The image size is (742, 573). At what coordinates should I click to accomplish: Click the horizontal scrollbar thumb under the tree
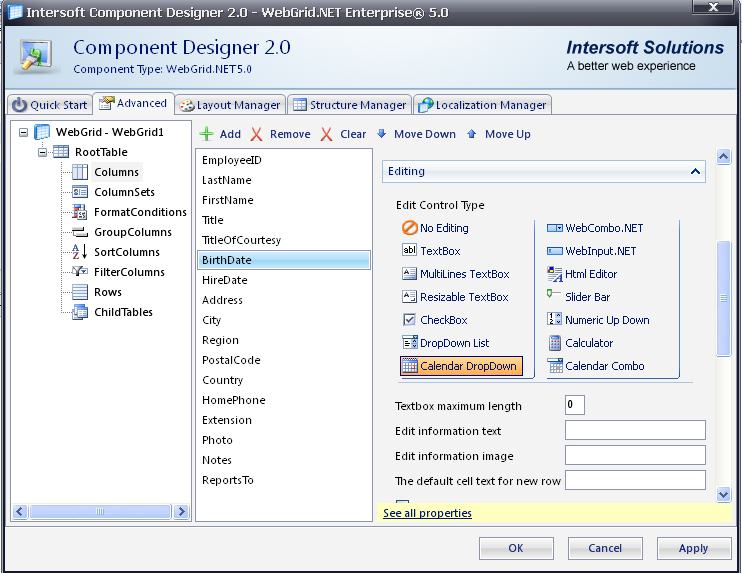(100, 511)
